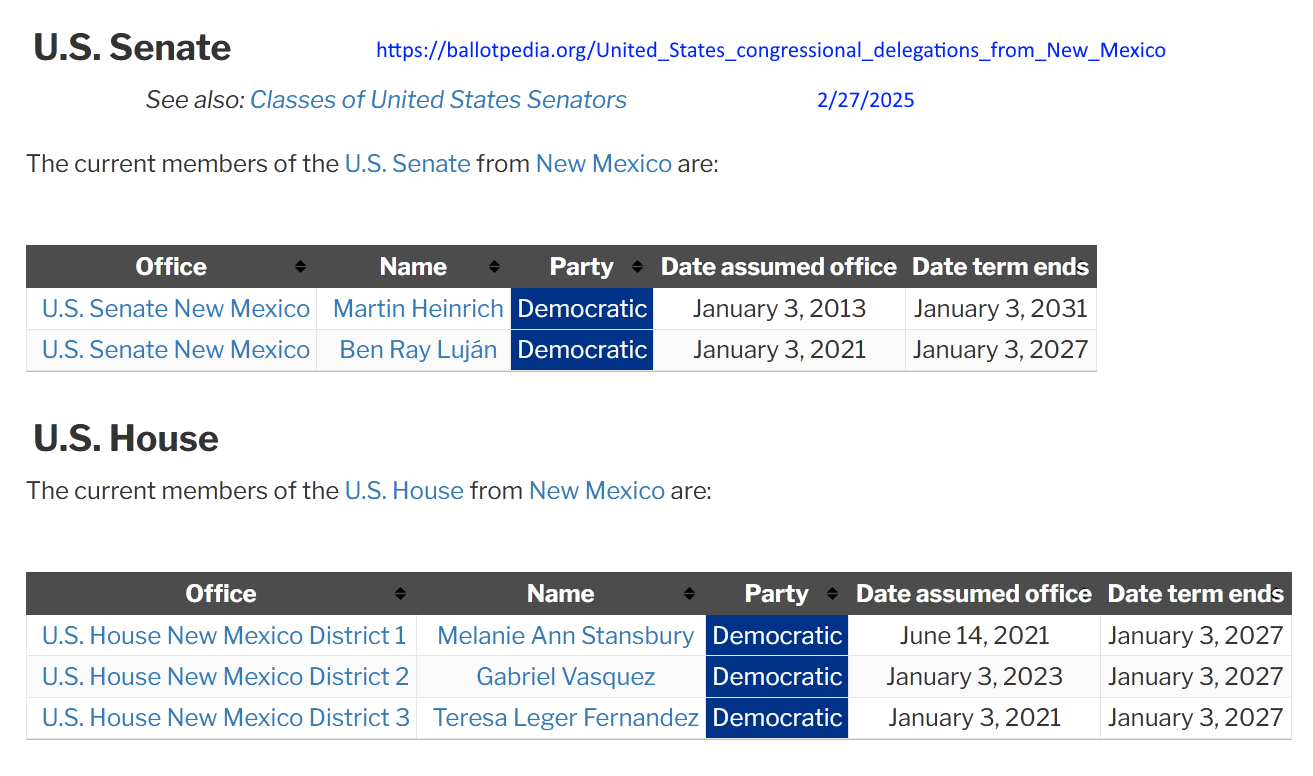Sort House table by Name arrows
Viewport: 1313px width, 776px height.
(x=689, y=594)
